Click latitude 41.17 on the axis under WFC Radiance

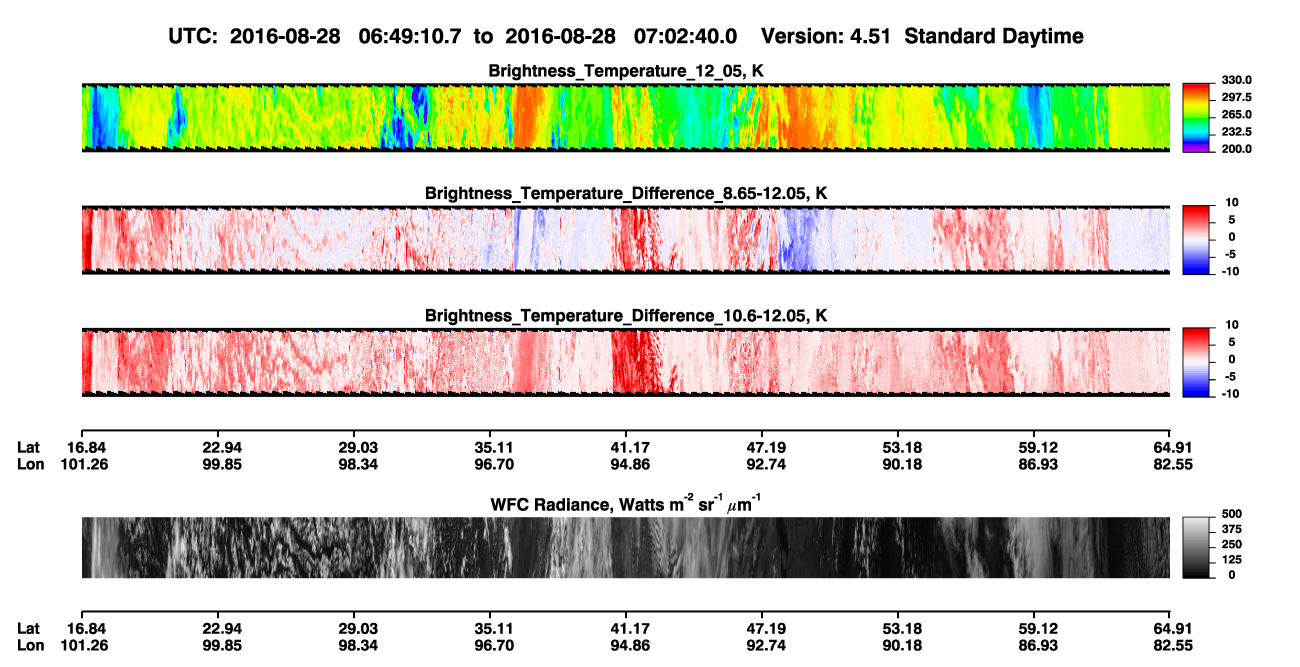pos(626,629)
